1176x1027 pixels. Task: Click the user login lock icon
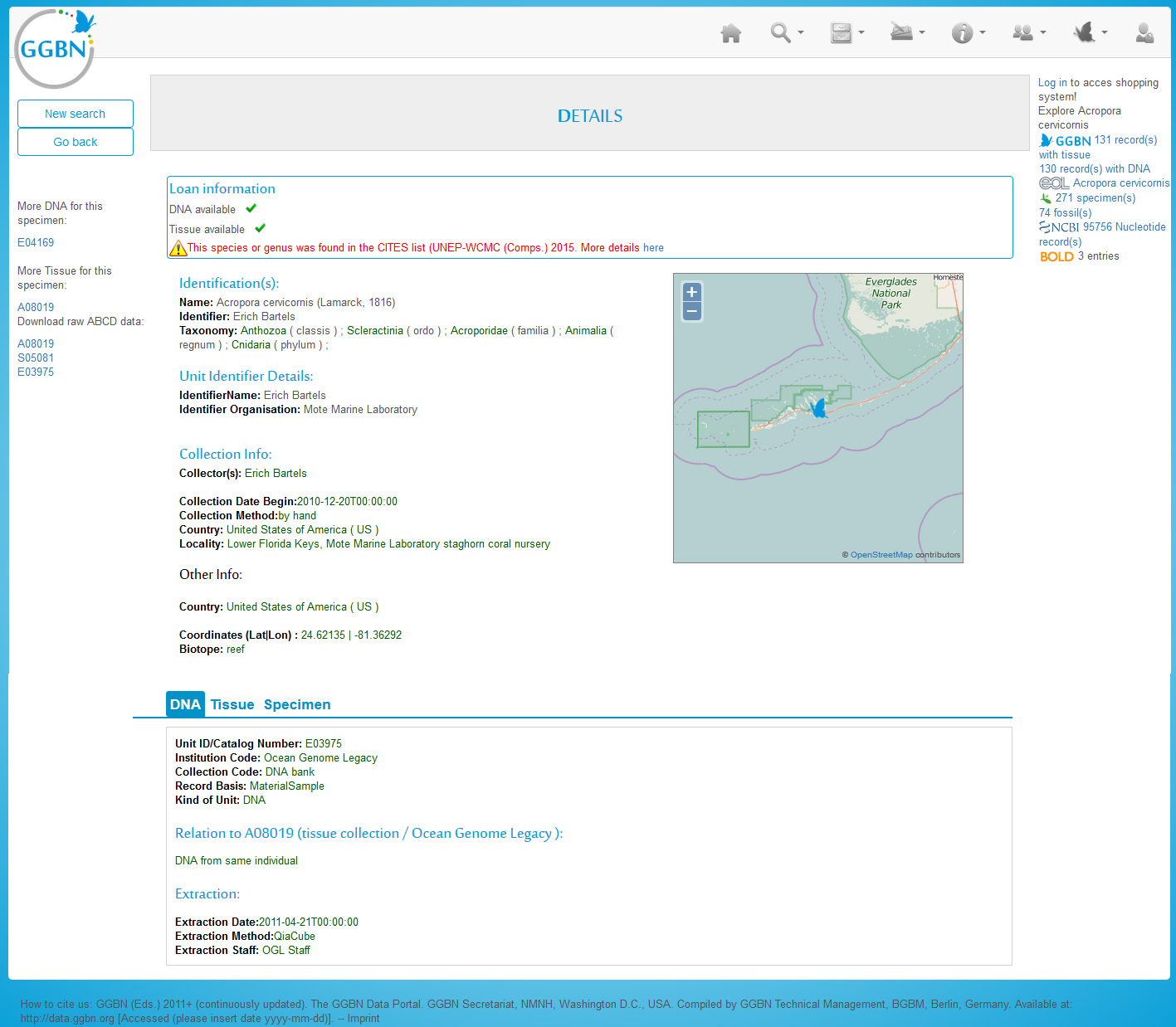click(x=1144, y=33)
